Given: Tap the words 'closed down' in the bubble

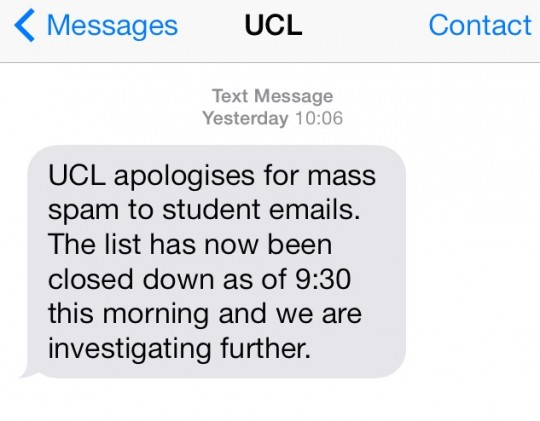Looking at the screenshot, I should (x=131, y=279).
